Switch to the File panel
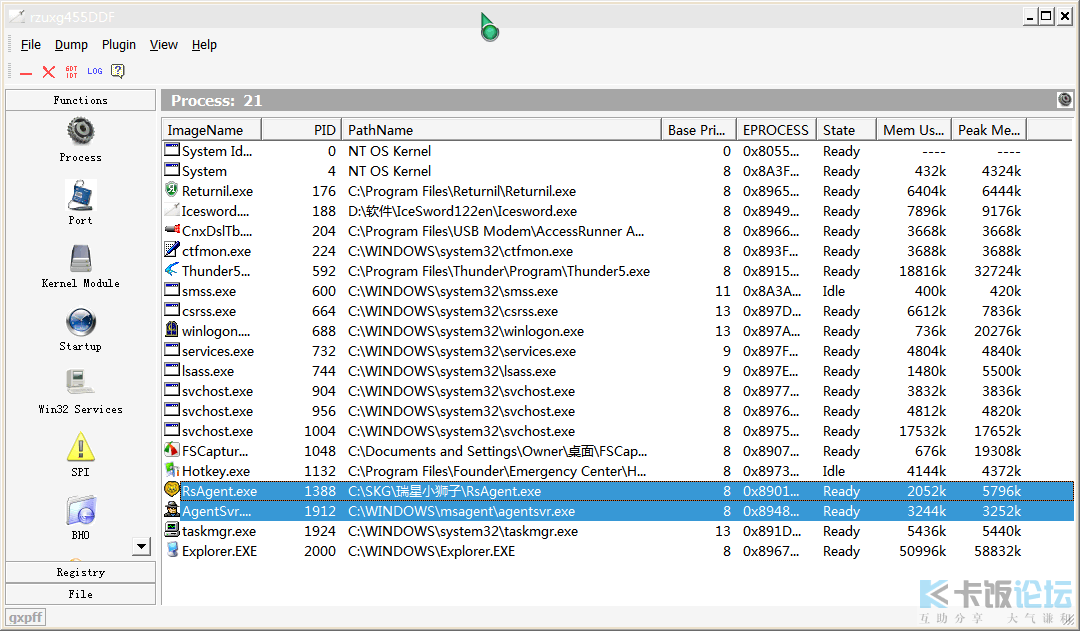 point(81,594)
